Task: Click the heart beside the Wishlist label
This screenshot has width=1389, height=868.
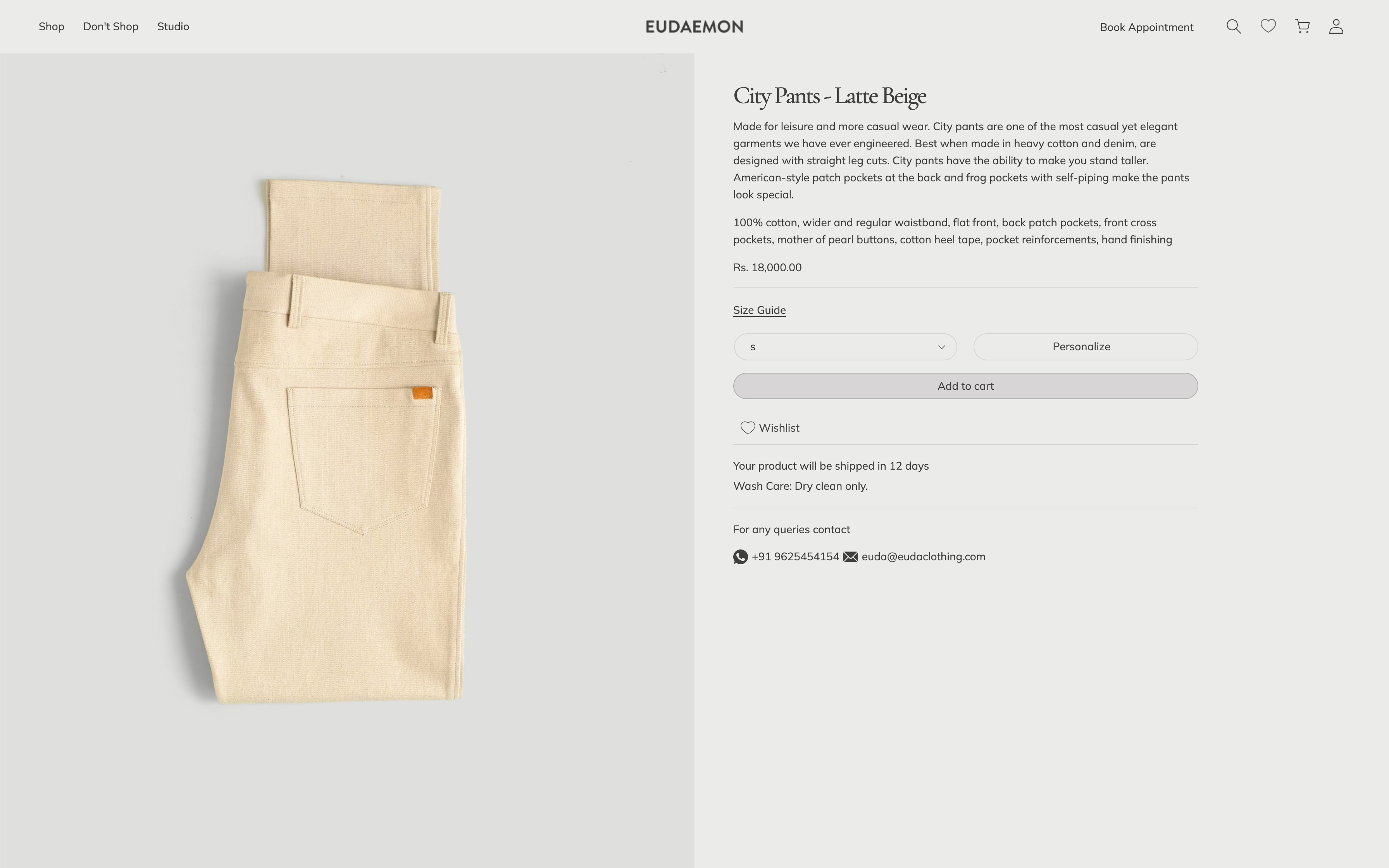Action: tap(748, 427)
